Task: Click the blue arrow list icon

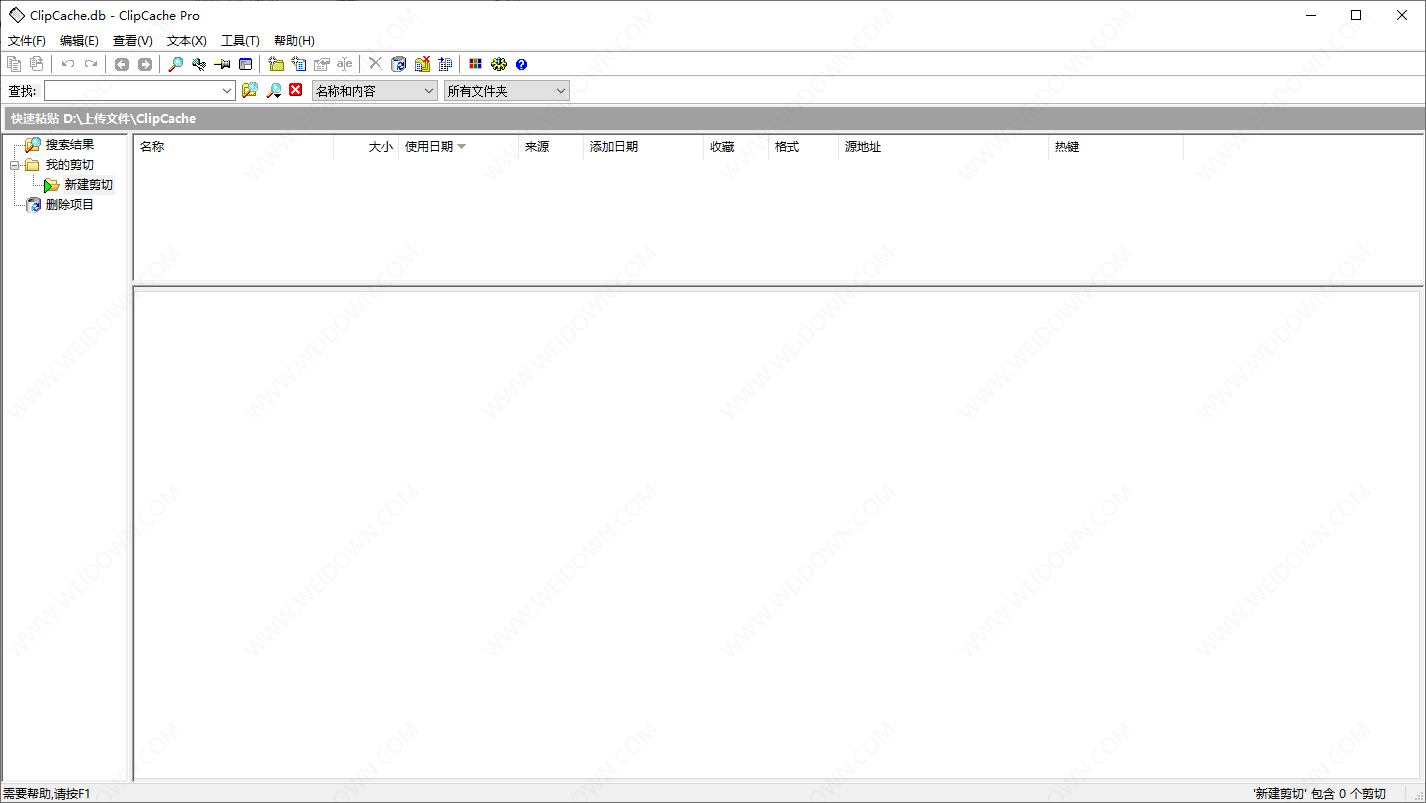Action: click(445, 64)
